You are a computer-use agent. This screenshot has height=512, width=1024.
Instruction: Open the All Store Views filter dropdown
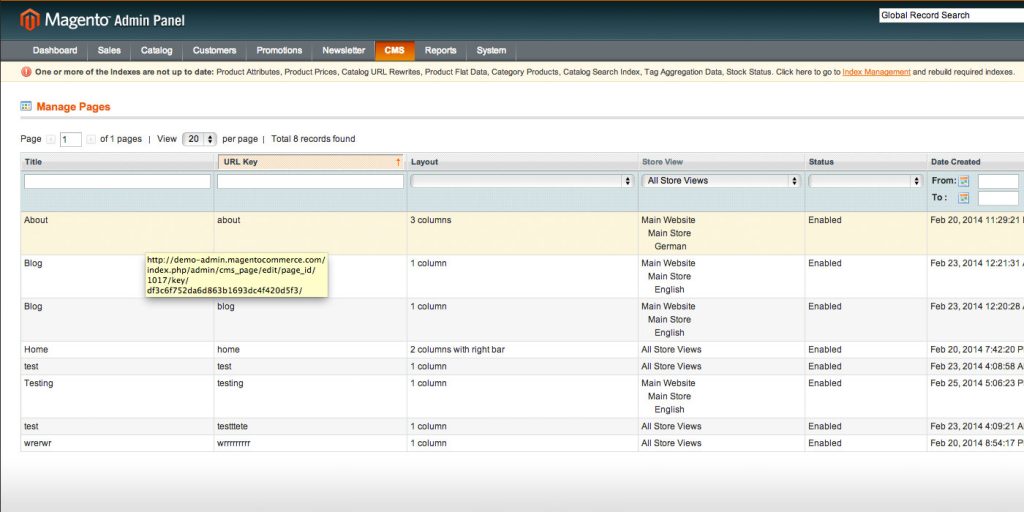pyautogui.click(x=721, y=181)
